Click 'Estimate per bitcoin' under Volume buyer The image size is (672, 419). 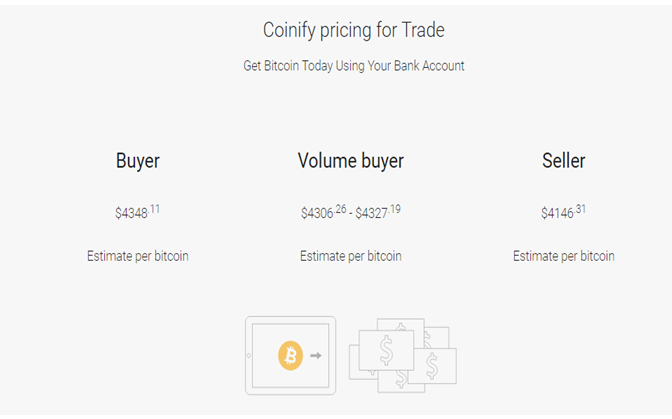[x=351, y=256]
